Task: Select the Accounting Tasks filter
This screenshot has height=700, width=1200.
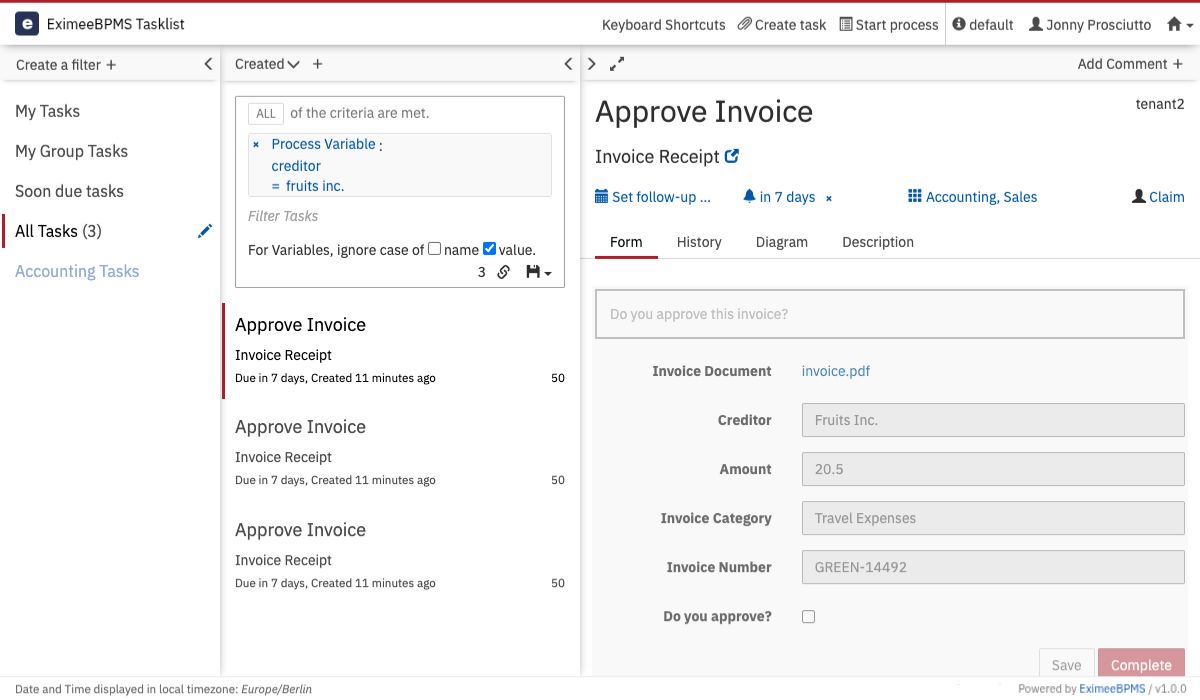Action: [77, 271]
